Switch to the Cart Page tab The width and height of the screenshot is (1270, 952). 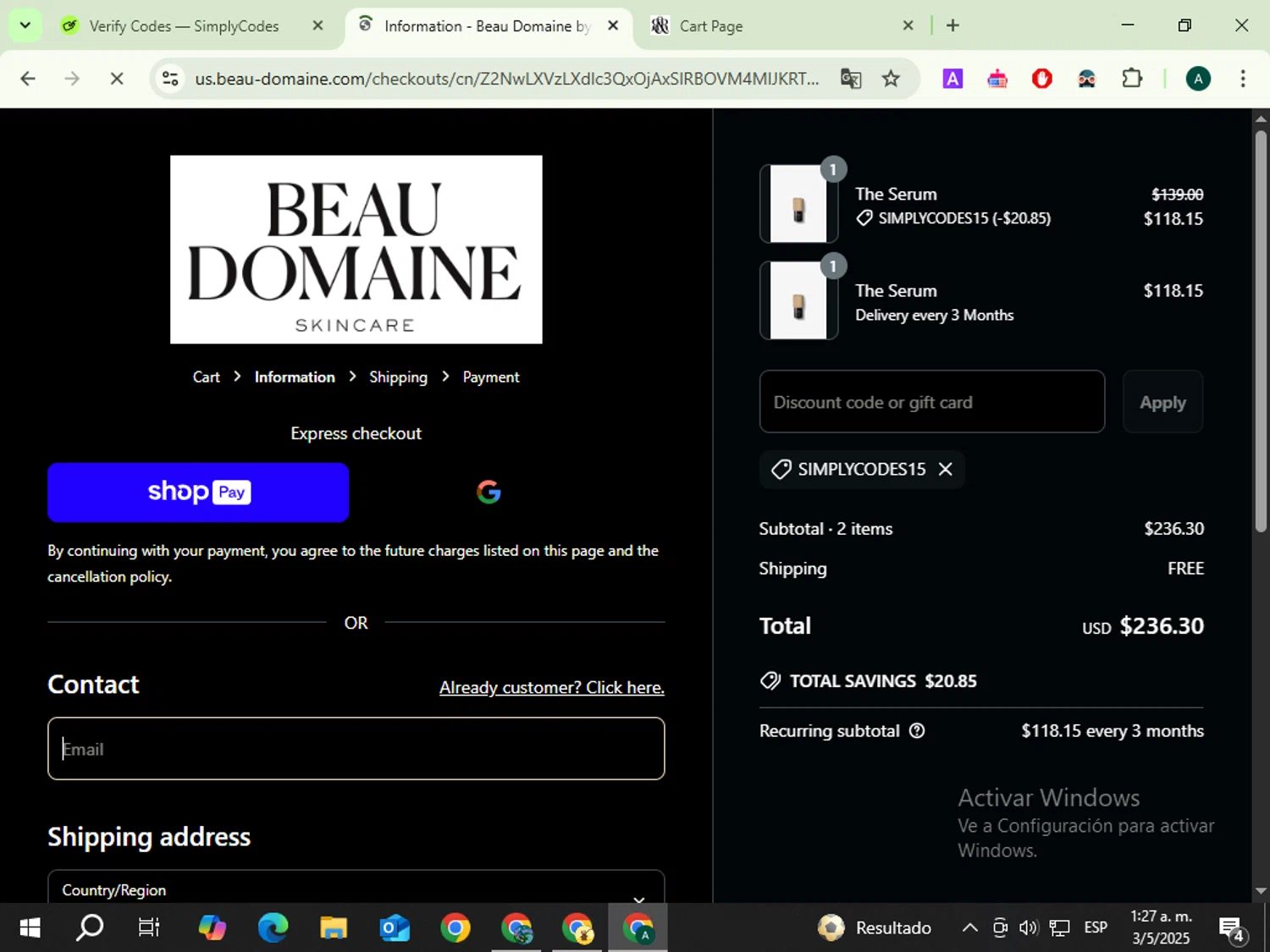711,26
